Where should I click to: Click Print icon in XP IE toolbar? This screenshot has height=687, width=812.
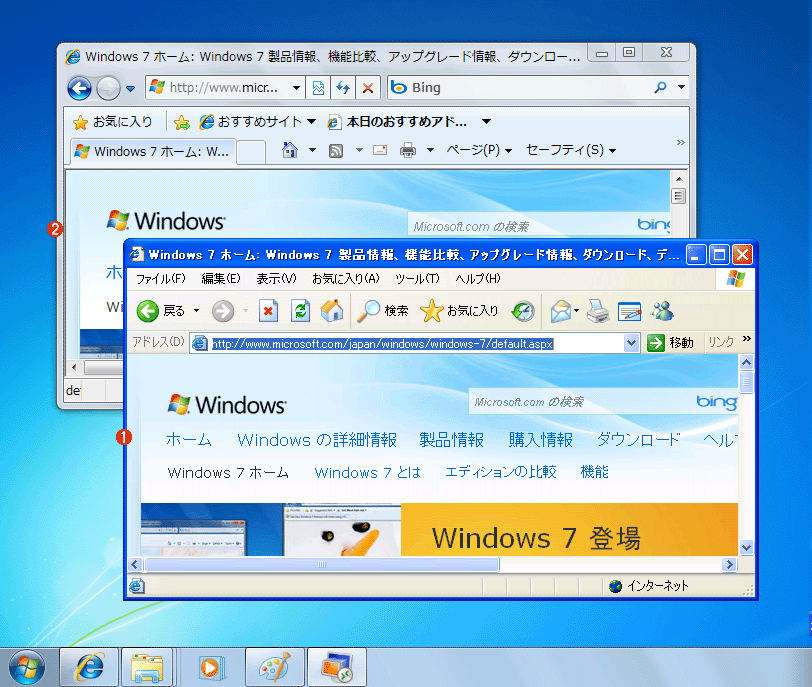[598, 312]
